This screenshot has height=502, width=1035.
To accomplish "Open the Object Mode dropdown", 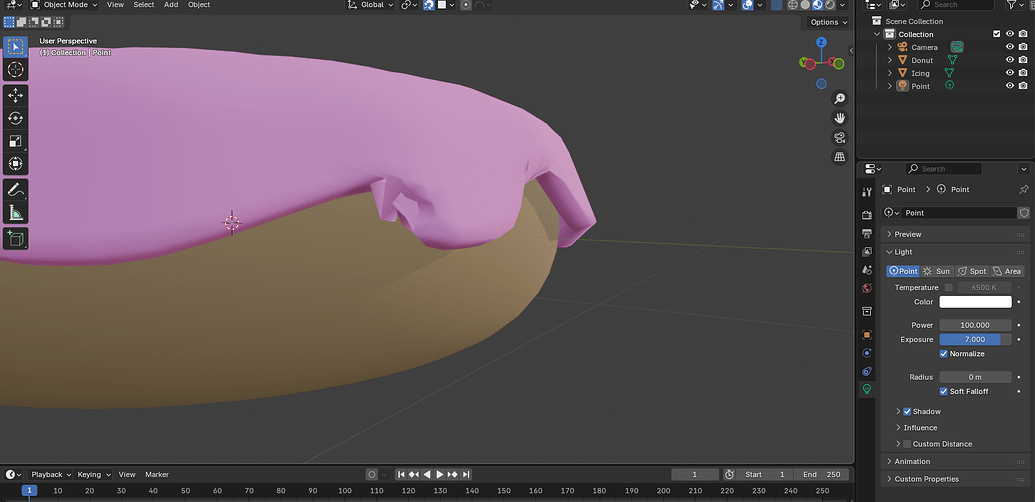I will click(x=64, y=5).
